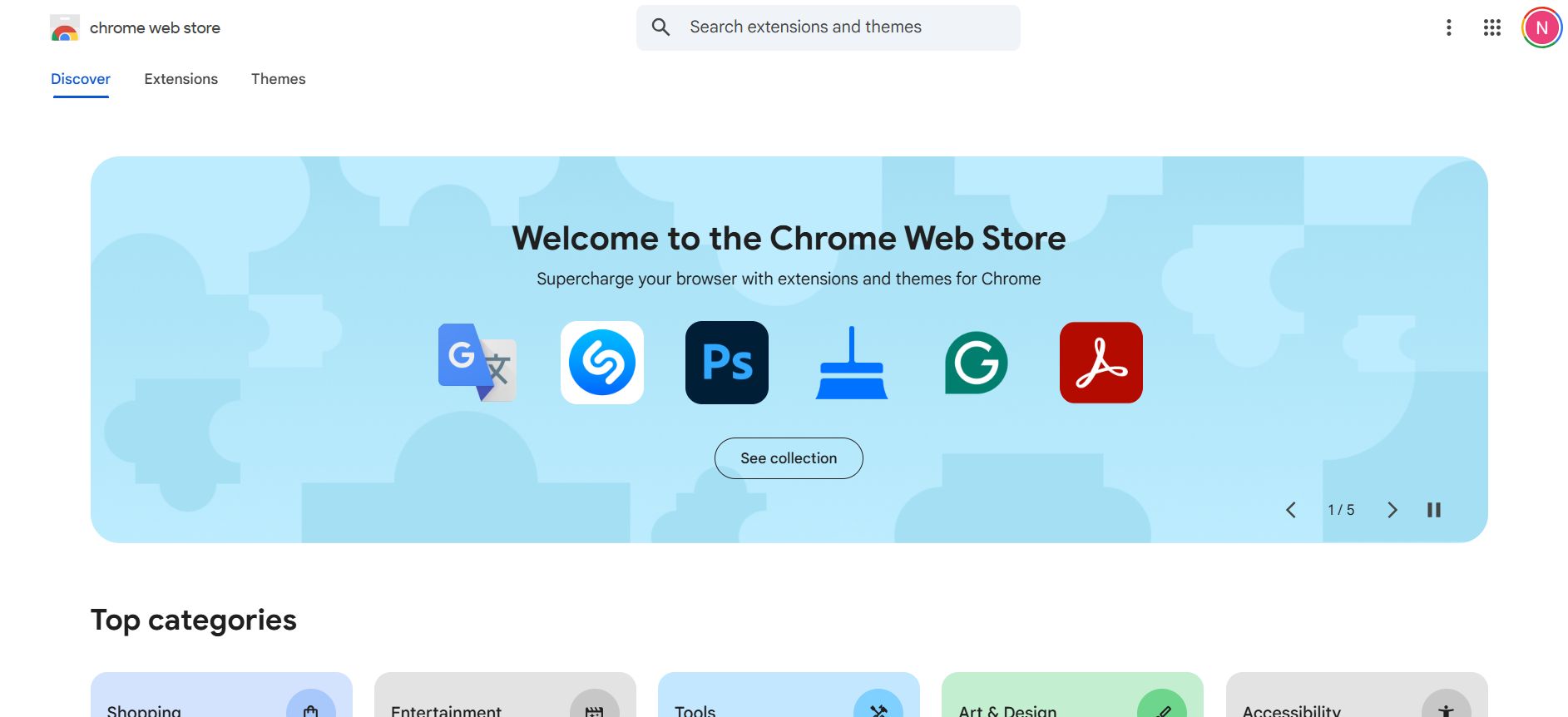Open the Google apps grid
Screen dimensions: 1568x717
[x=1491, y=27]
